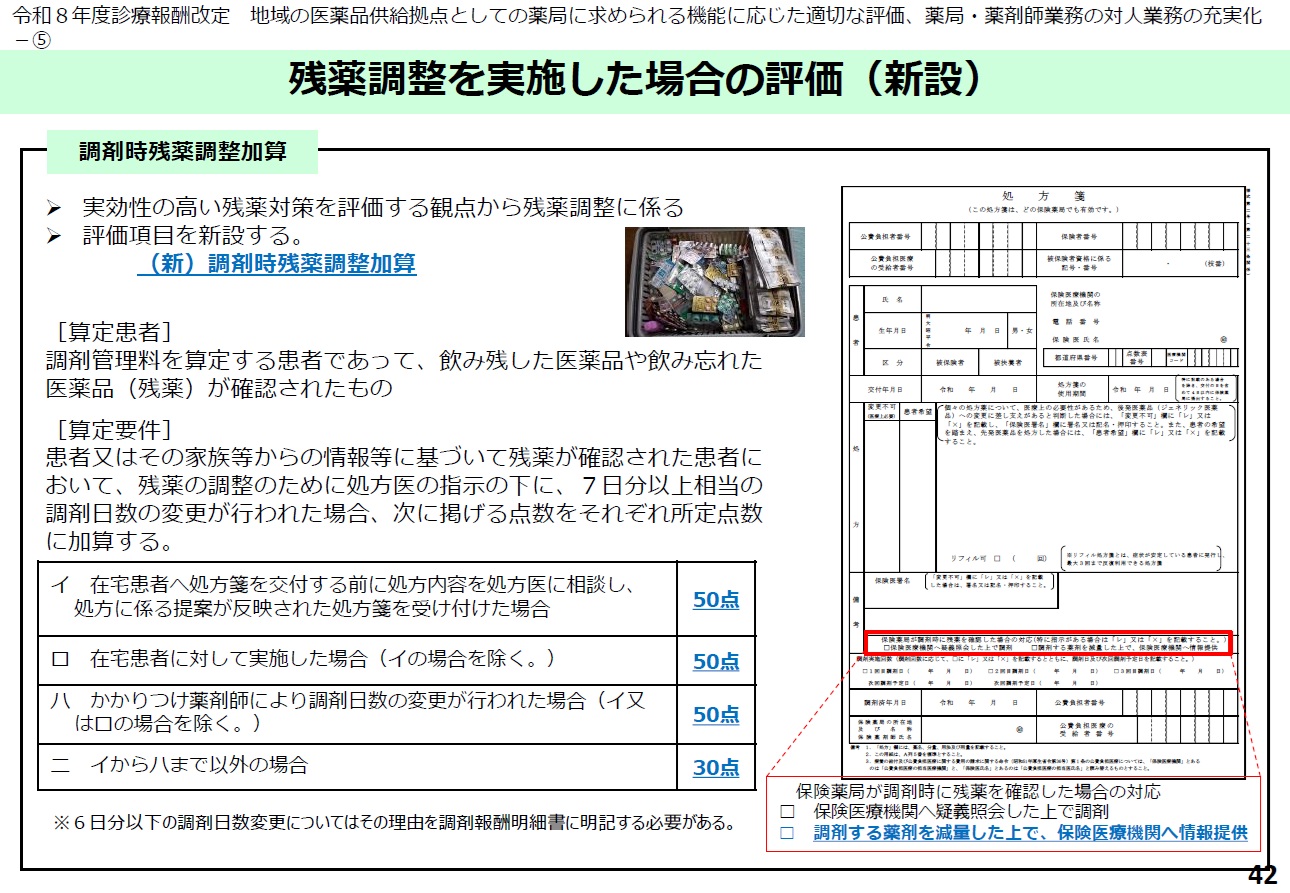The width and height of the screenshot is (1290, 893).
Task: Click the leftover medicine photo thumbnail
Action: pyautogui.click(x=714, y=281)
